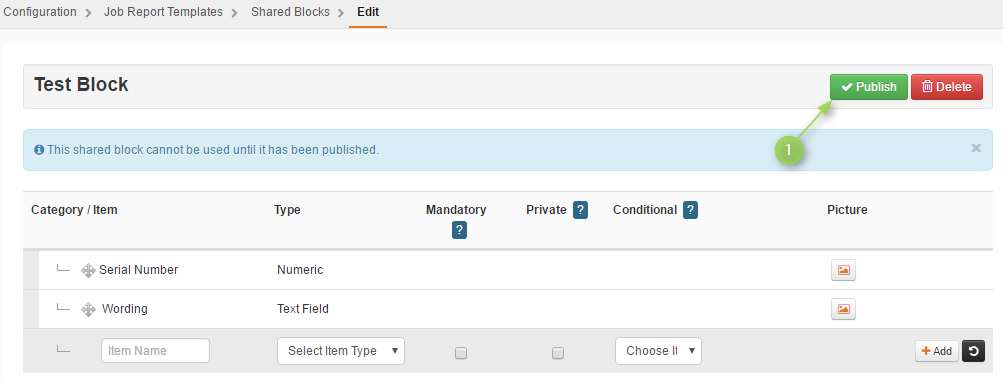Publish the Test Block
Viewport: 1003px width, 382px height.
coord(869,87)
